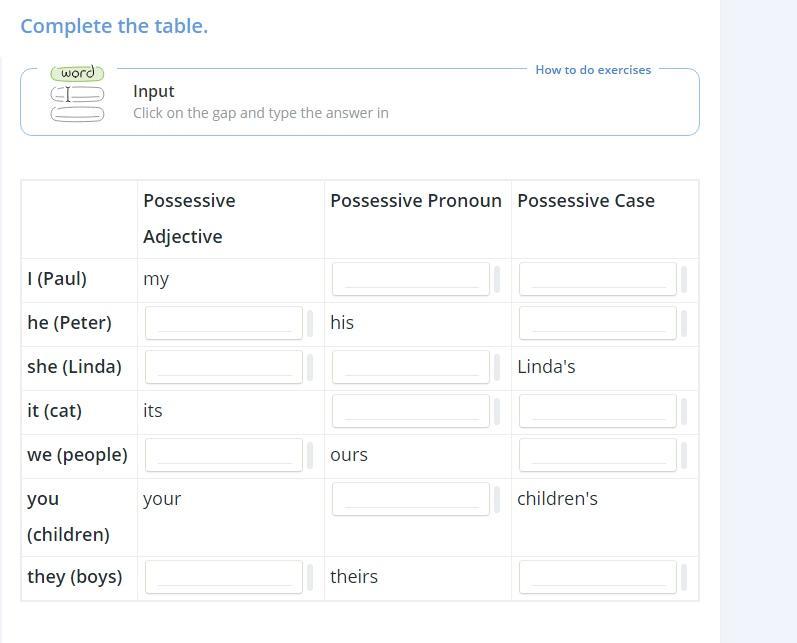
Task: Click gray marker beside cat's possessive case gap
Action: (x=684, y=411)
